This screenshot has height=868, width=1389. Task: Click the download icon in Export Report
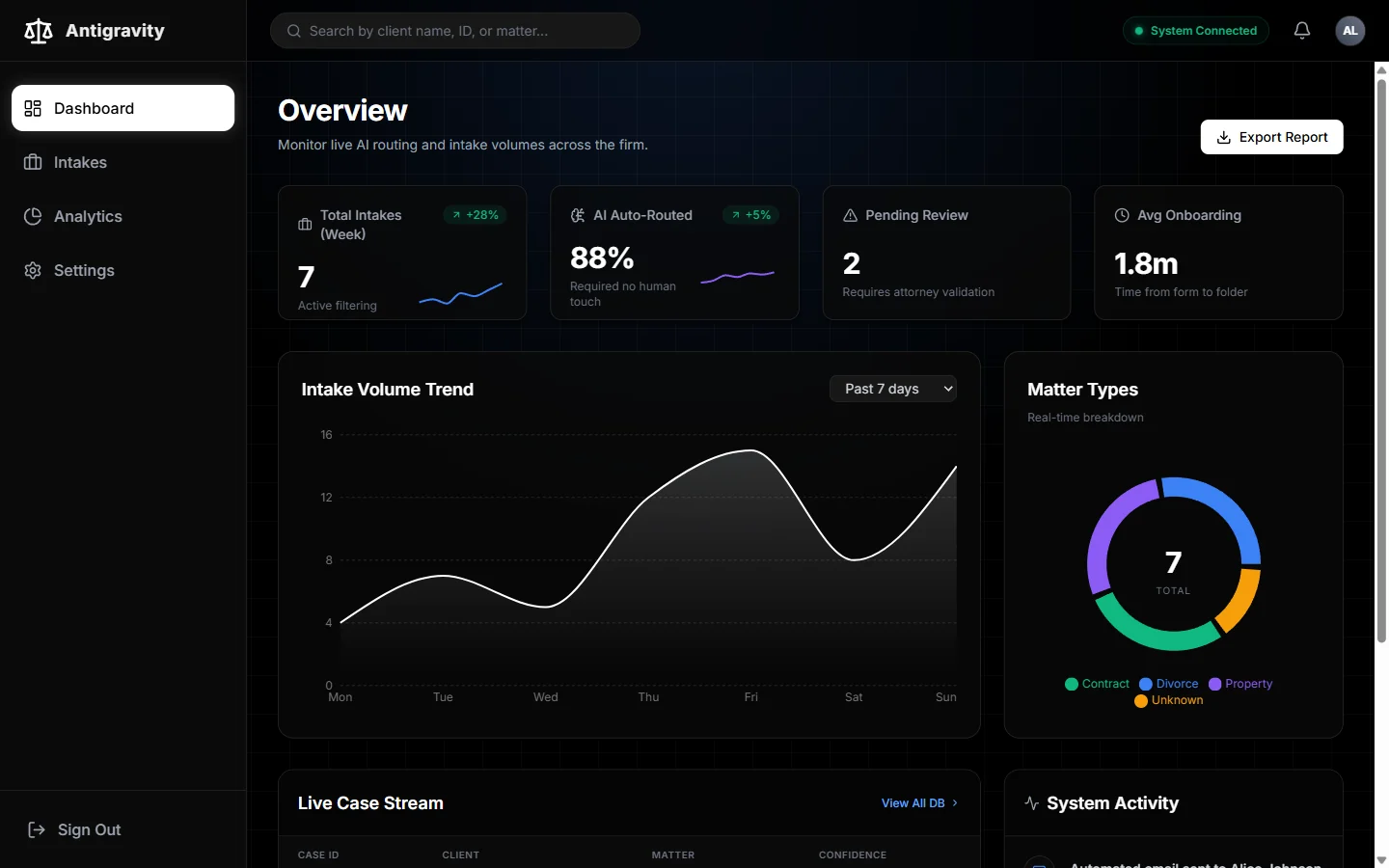point(1224,137)
